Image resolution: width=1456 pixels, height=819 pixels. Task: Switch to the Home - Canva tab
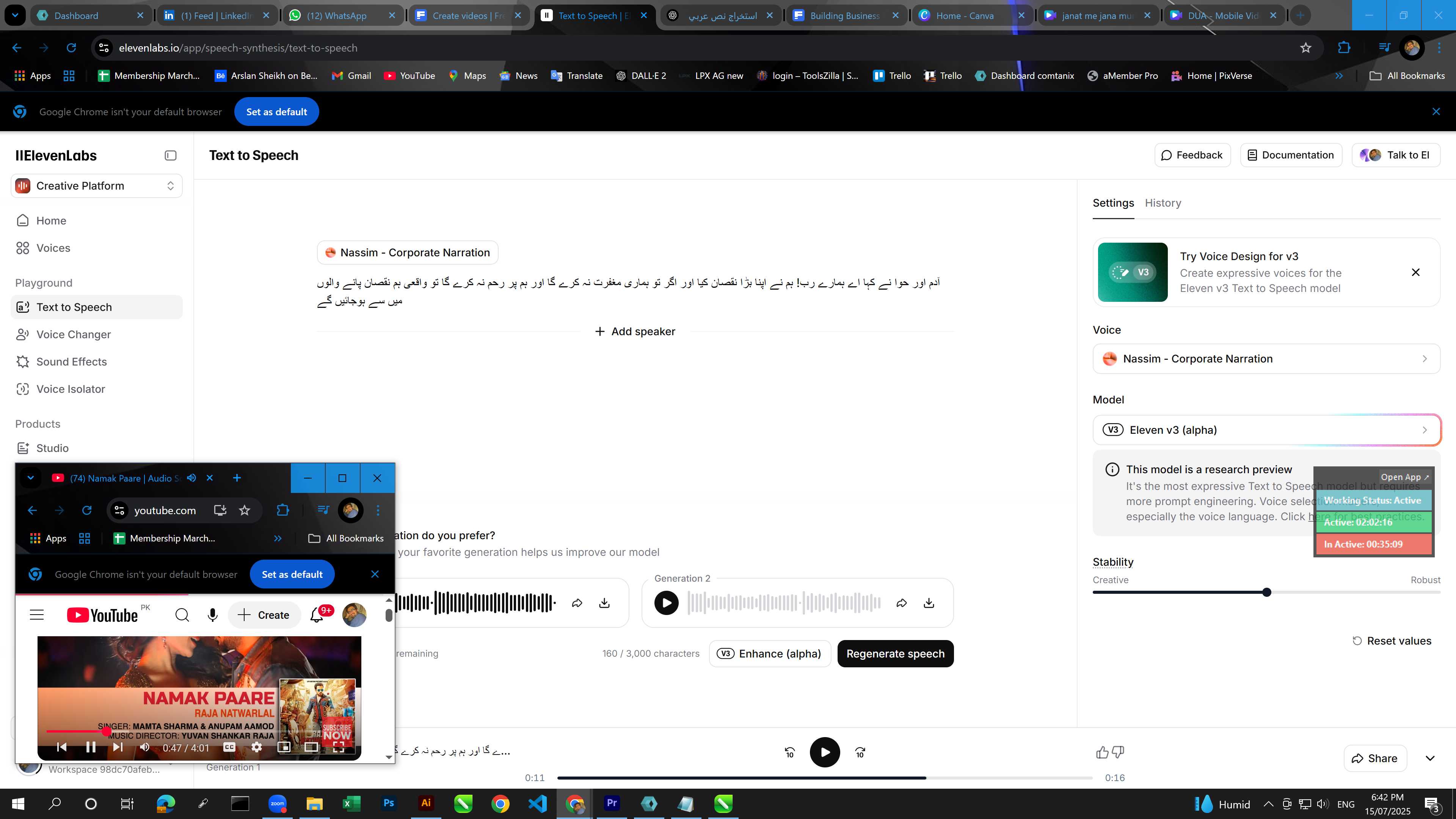click(x=972, y=16)
